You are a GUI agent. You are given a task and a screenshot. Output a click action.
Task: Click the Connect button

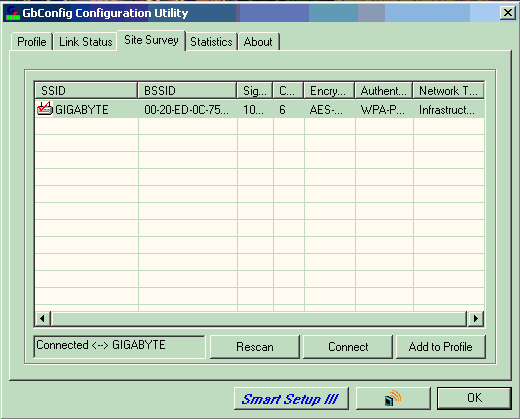click(348, 347)
